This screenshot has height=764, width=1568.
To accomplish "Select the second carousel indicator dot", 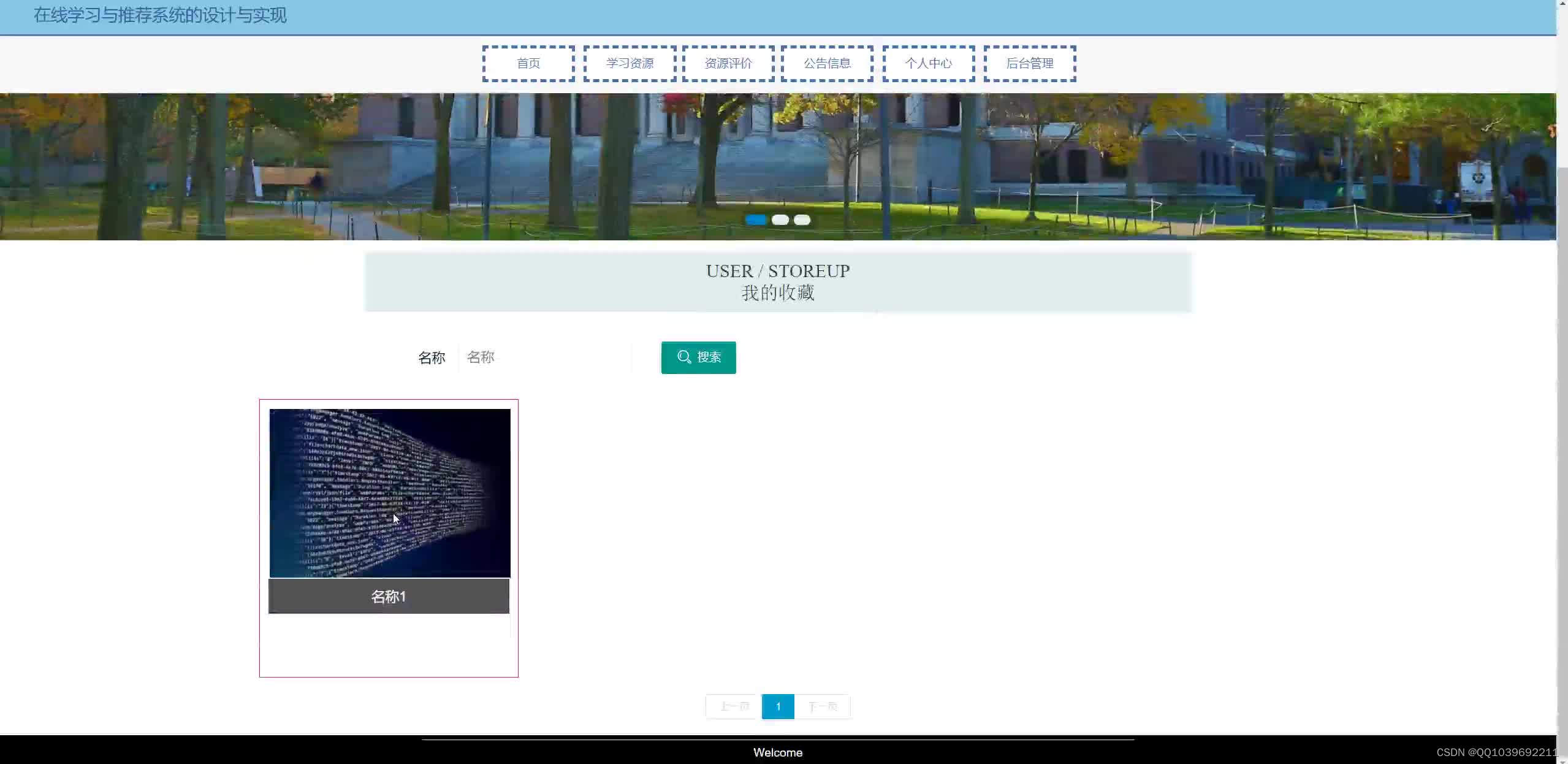I will click(x=779, y=219).
